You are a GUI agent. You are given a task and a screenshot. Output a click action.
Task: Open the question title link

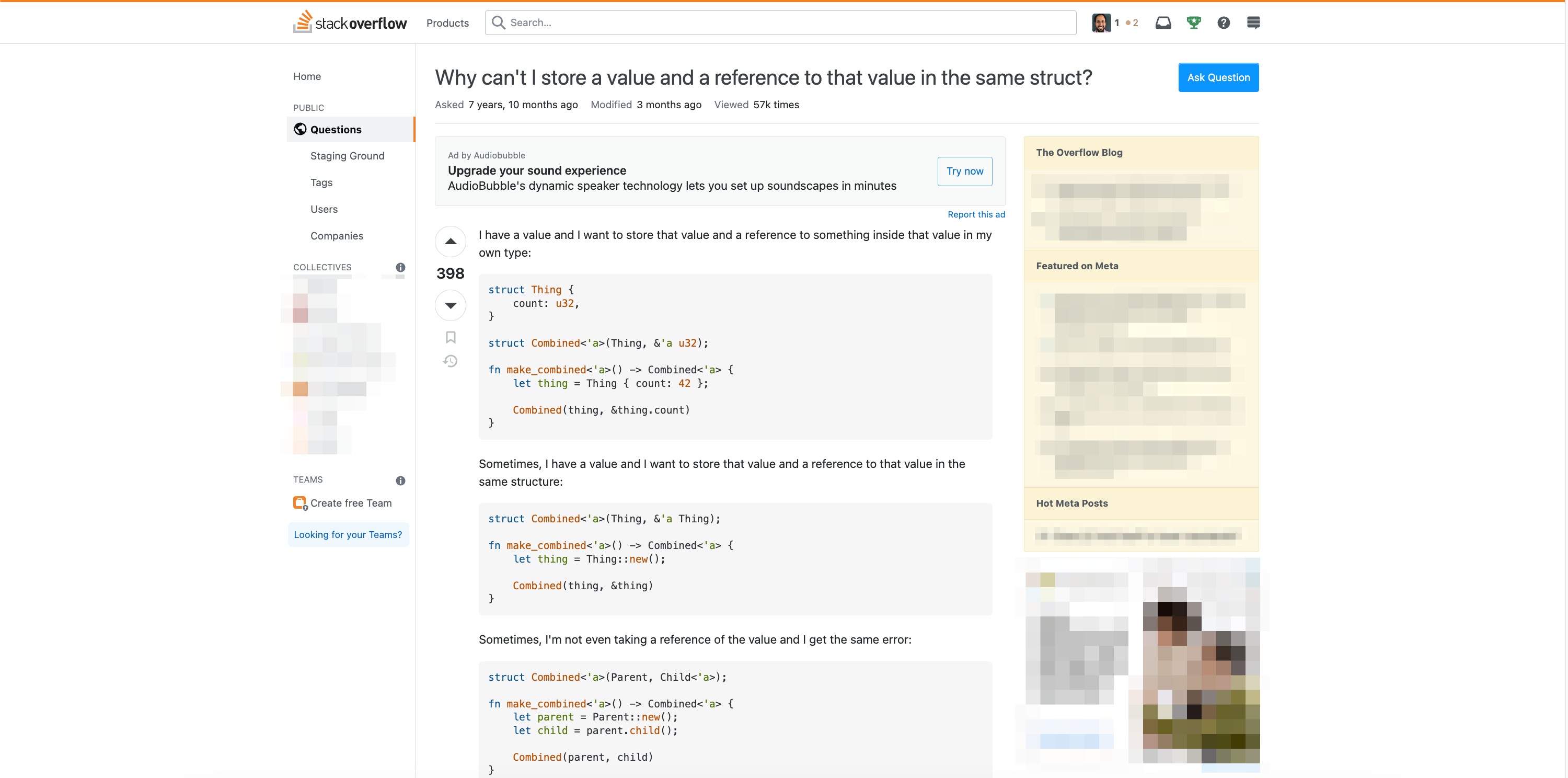pos(763,77)
